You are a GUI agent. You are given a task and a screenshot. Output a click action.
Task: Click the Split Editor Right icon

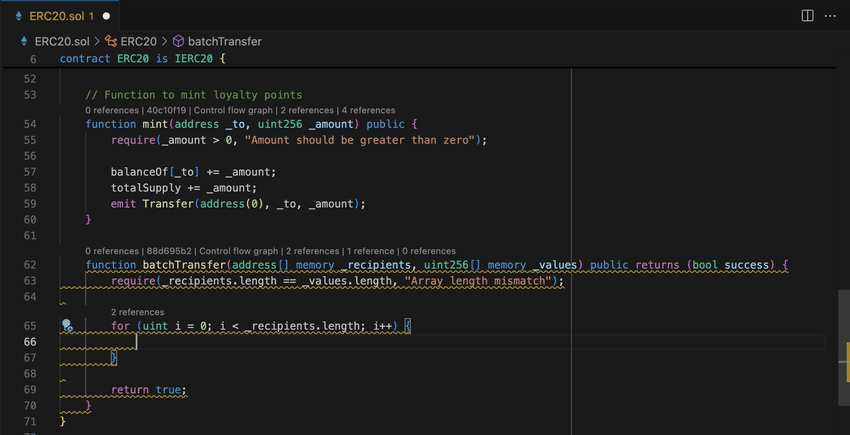807,16
